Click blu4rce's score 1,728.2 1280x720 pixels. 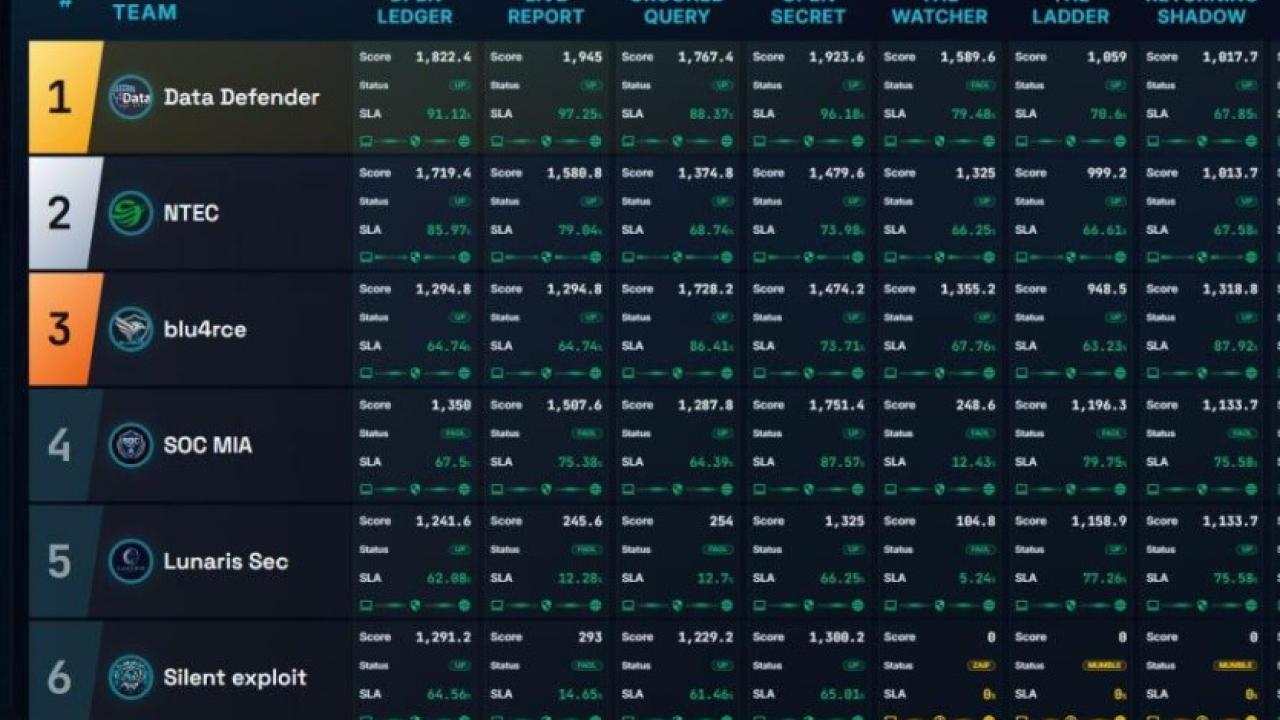tap(706, 289)
